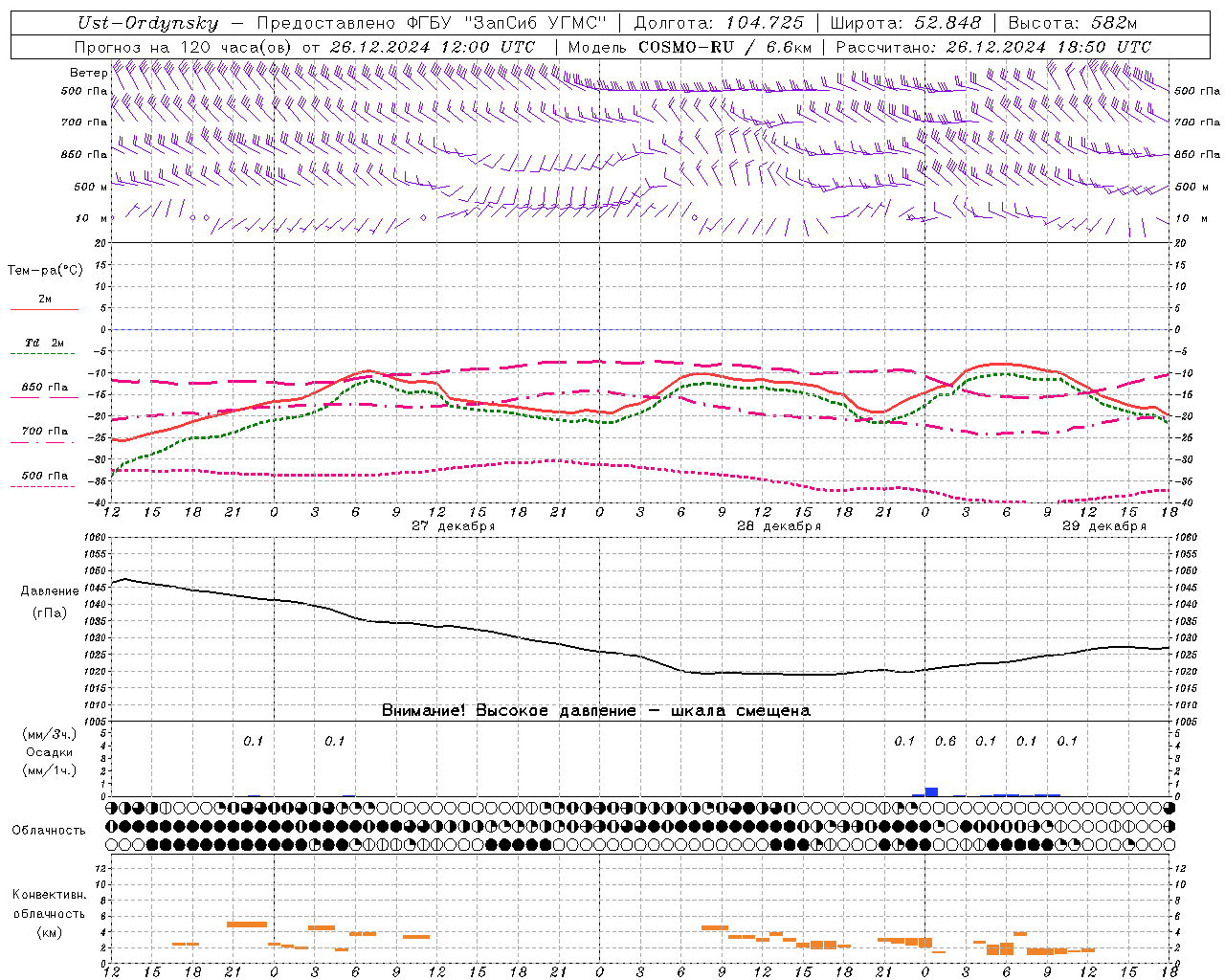Click the 29 декабря date label

(x=1103, y=526)
